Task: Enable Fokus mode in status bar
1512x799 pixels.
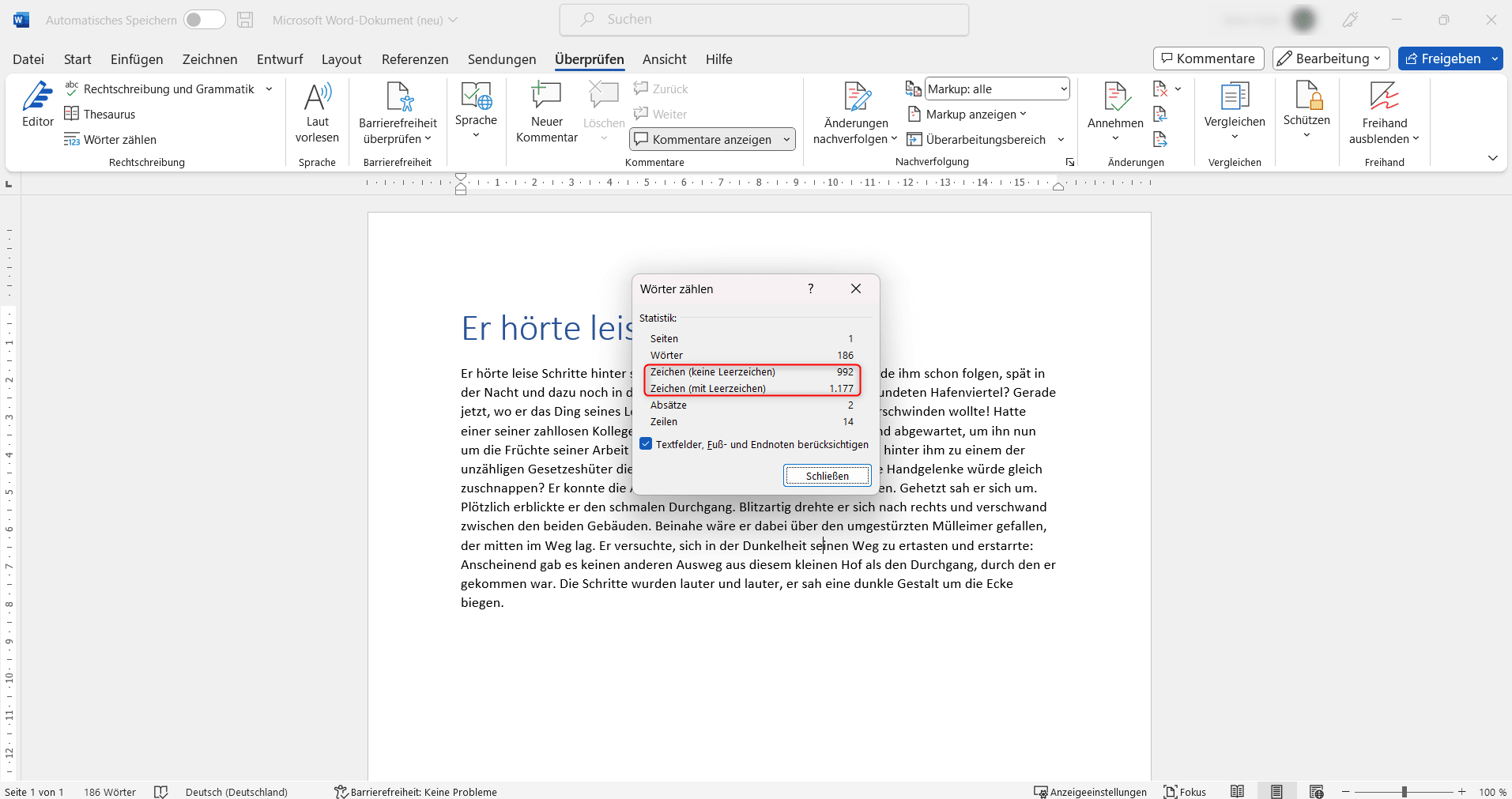Action: pyautogui.click(x=1185, y=791)
